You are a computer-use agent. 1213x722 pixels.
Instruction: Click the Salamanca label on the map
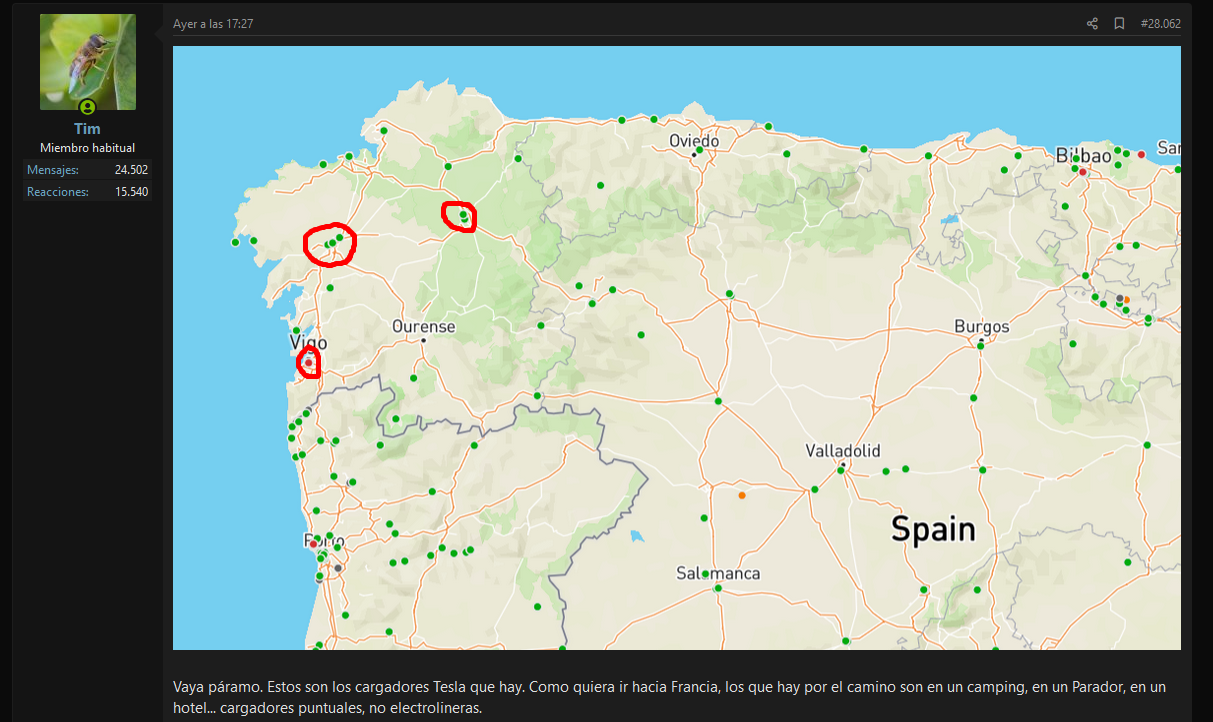718,574
